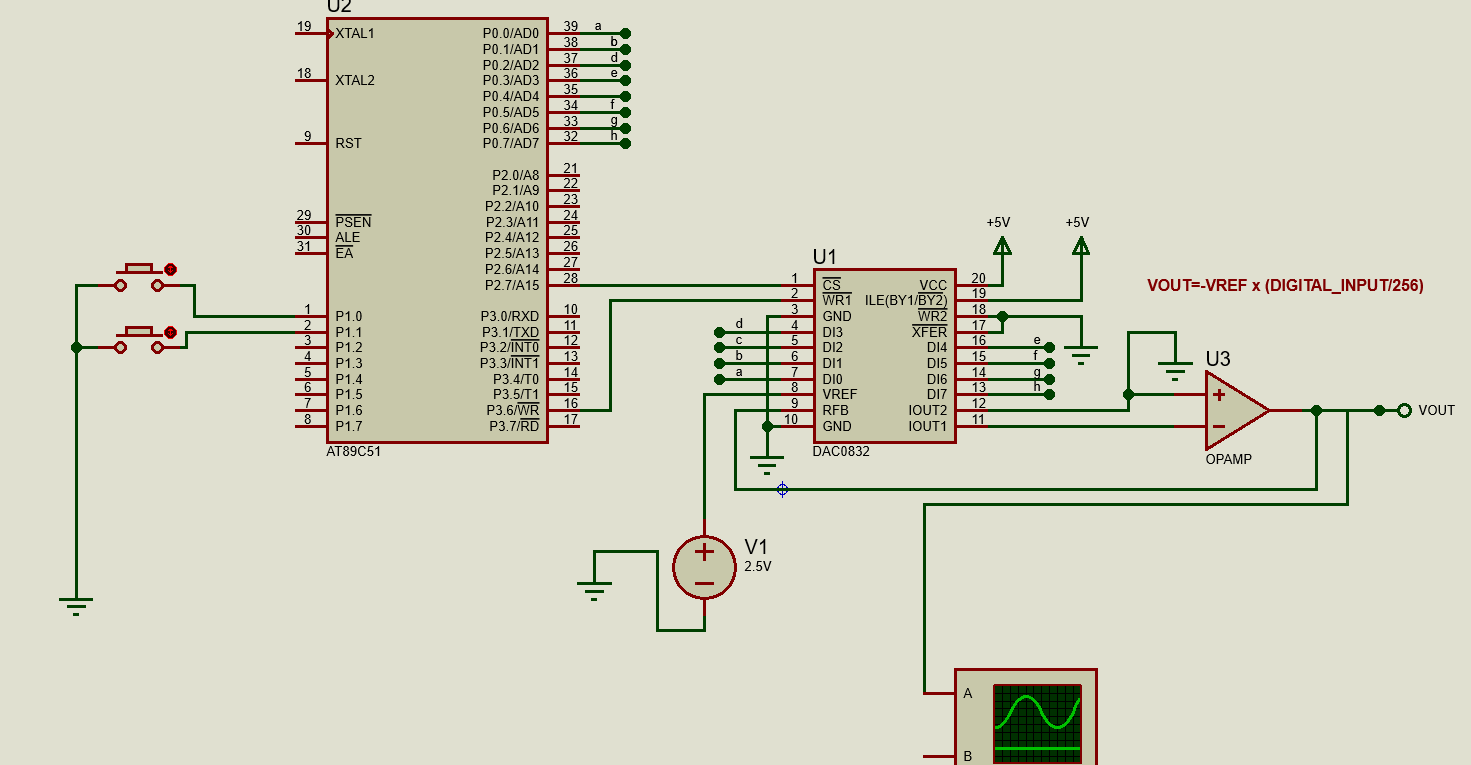Image resolution: width=1471 pixels, height=765 pixels.
Task: Click the VREF pin label on DAC0832
Action: 839,394
